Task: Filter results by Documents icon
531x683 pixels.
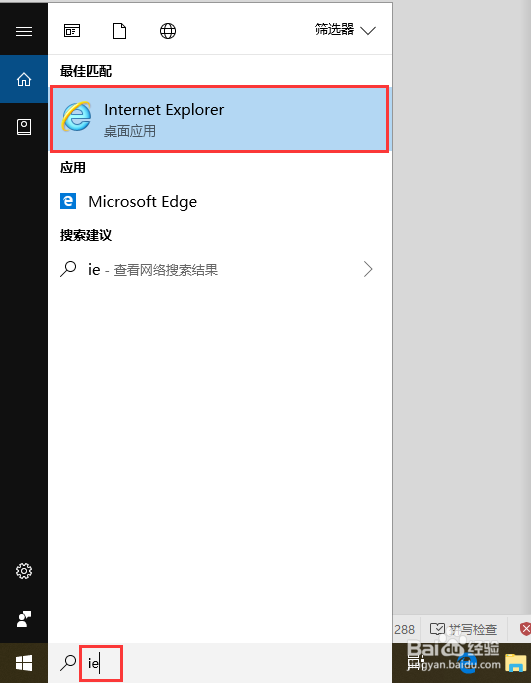Action: pos(119,31)
